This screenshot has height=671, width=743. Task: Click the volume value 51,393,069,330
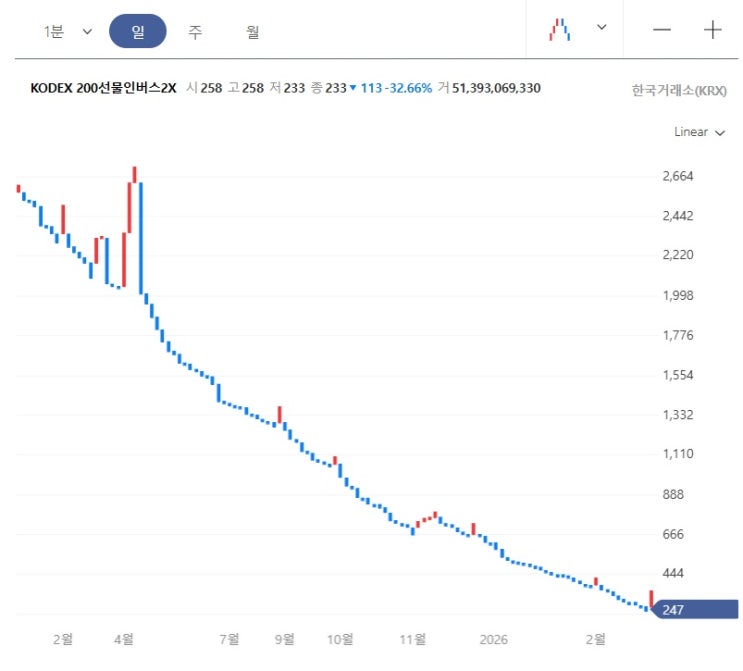(x=496, y=88)
